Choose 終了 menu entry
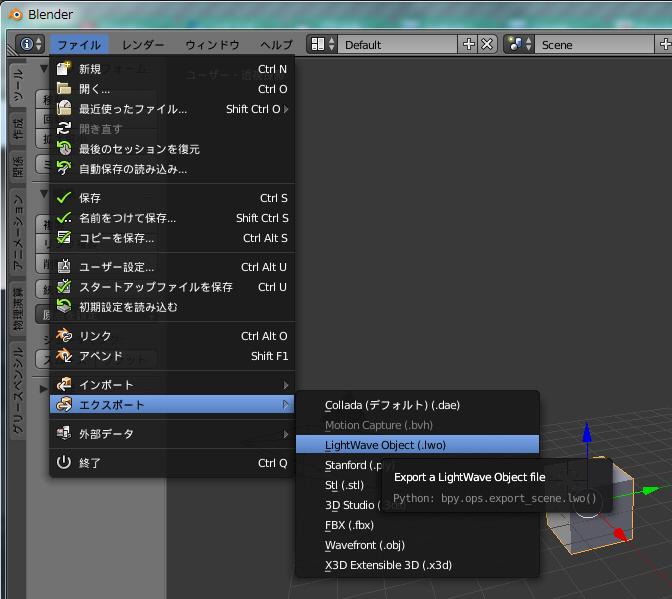Viewport: 672px width, 599px height. click(172, 463)
